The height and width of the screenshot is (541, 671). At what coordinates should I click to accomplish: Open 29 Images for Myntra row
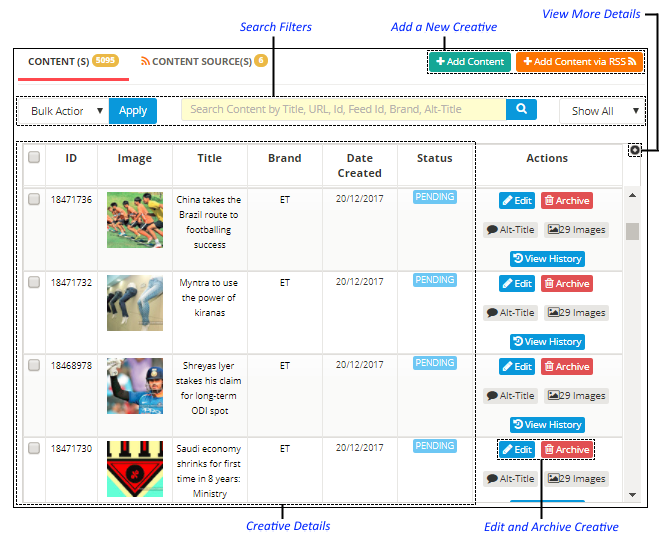(576, 313)
